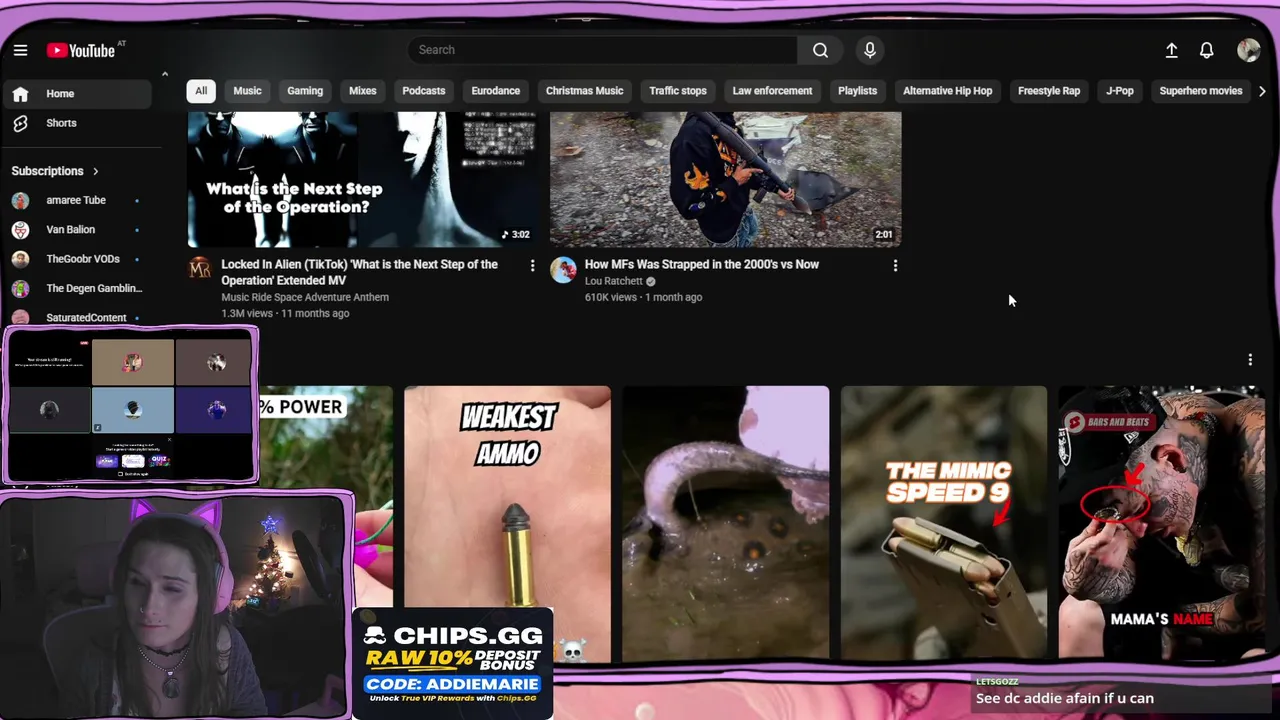
Task: Open Shorts shelf more options menu
Action: 1250,359
